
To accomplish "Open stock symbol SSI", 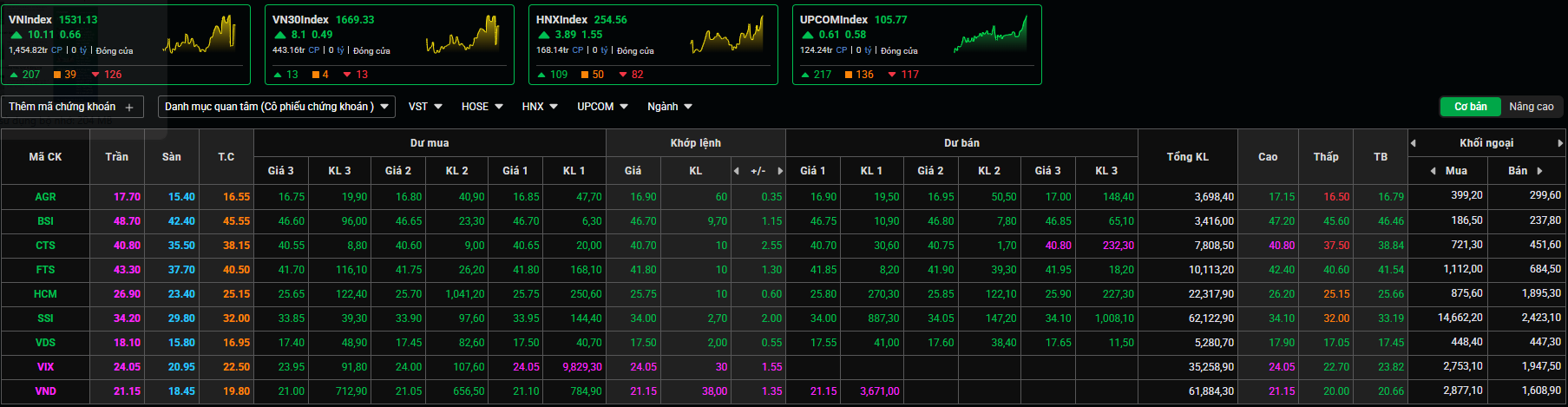I will coord(45,318).
